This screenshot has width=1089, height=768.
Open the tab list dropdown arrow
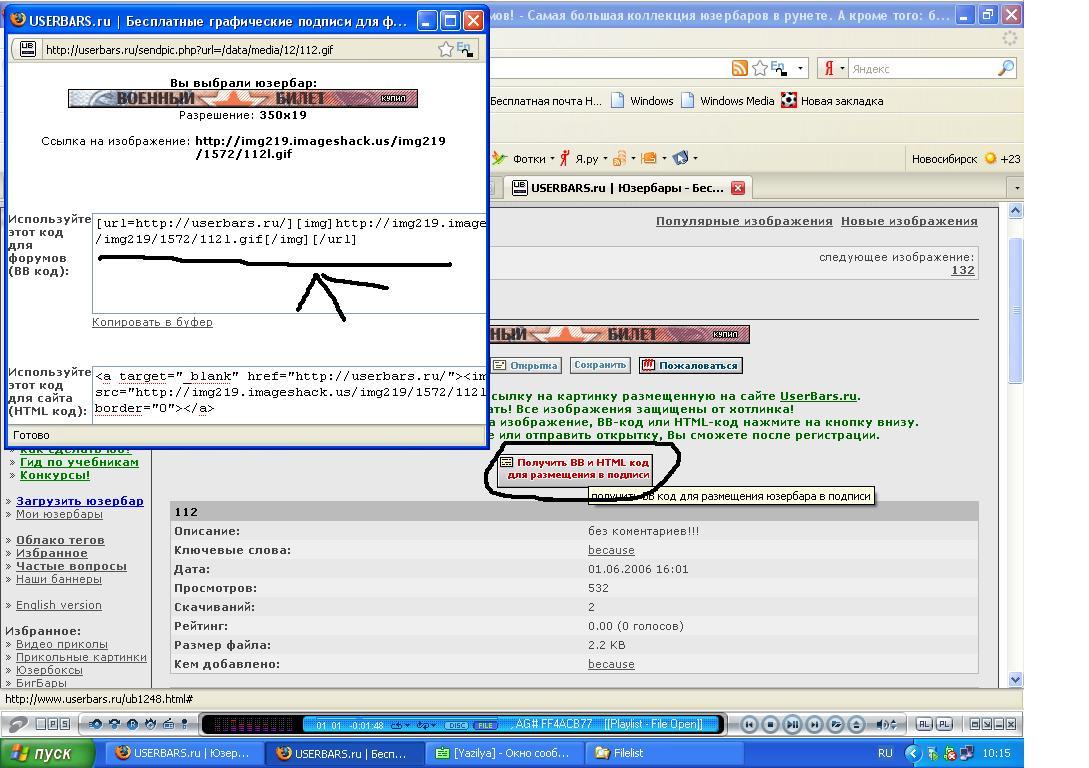coord(1017,187)
